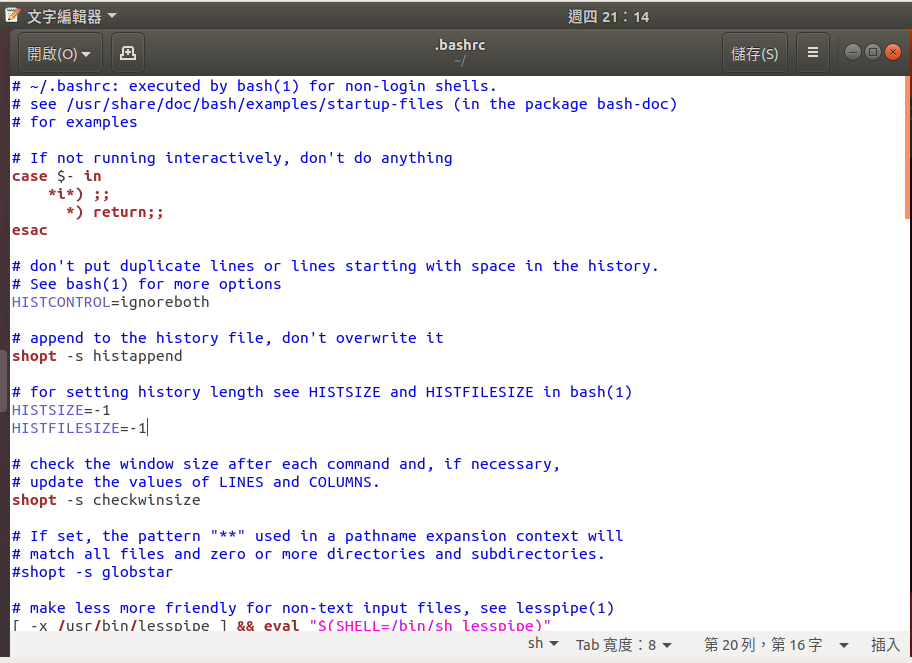Click the '# check the window size' comment line
The image size is (912, 663).
pyautogui.click(x=286, y=464)
